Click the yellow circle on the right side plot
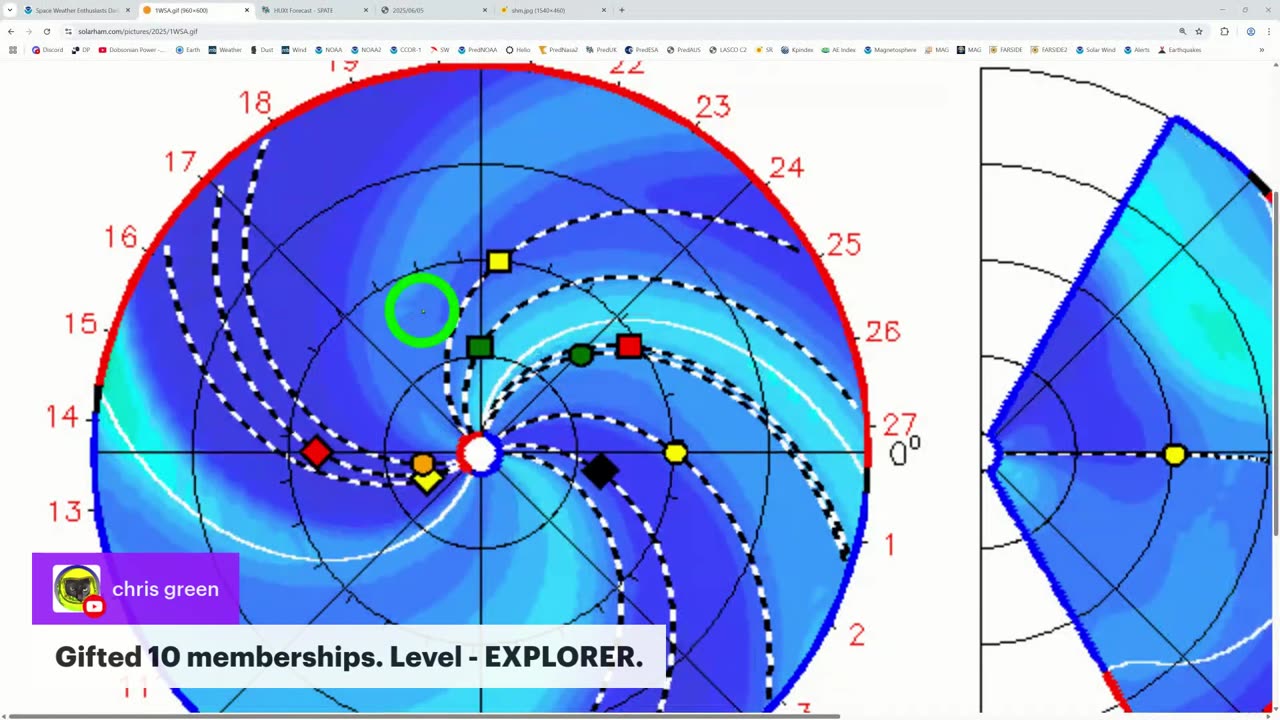 coord(1175,455)
